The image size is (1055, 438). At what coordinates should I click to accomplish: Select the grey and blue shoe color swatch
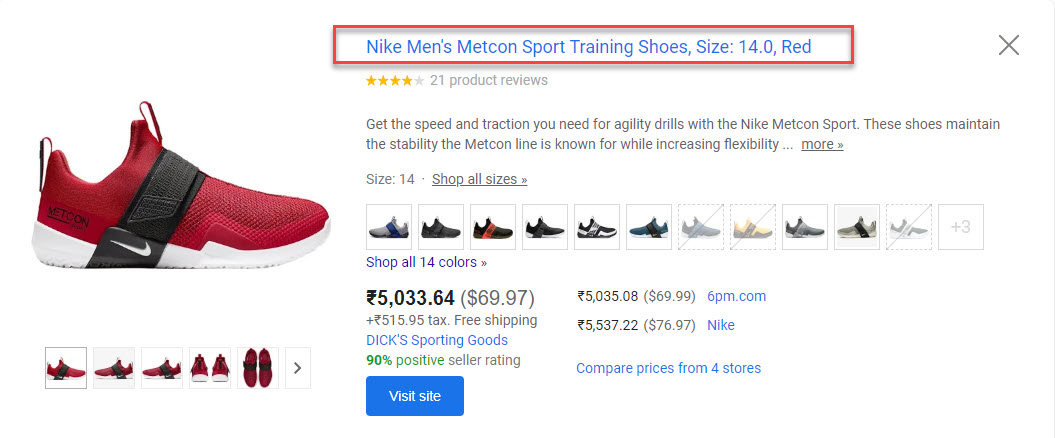pyautogui.click(x=389, y=227)
